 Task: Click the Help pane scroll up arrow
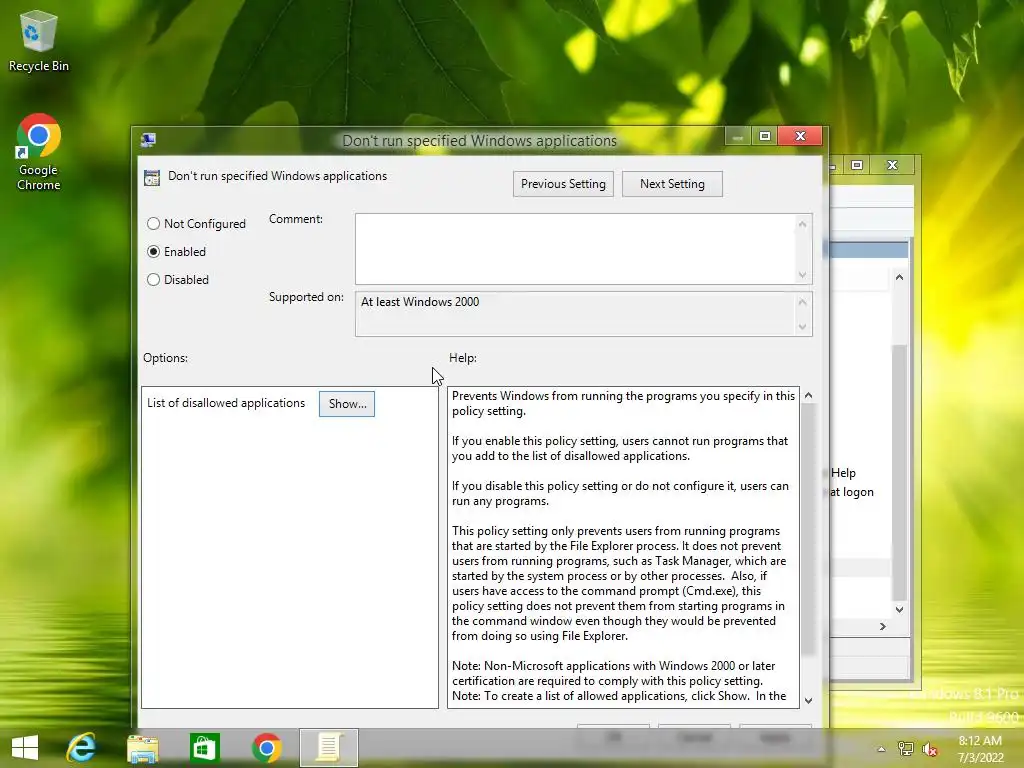[808, 395]
